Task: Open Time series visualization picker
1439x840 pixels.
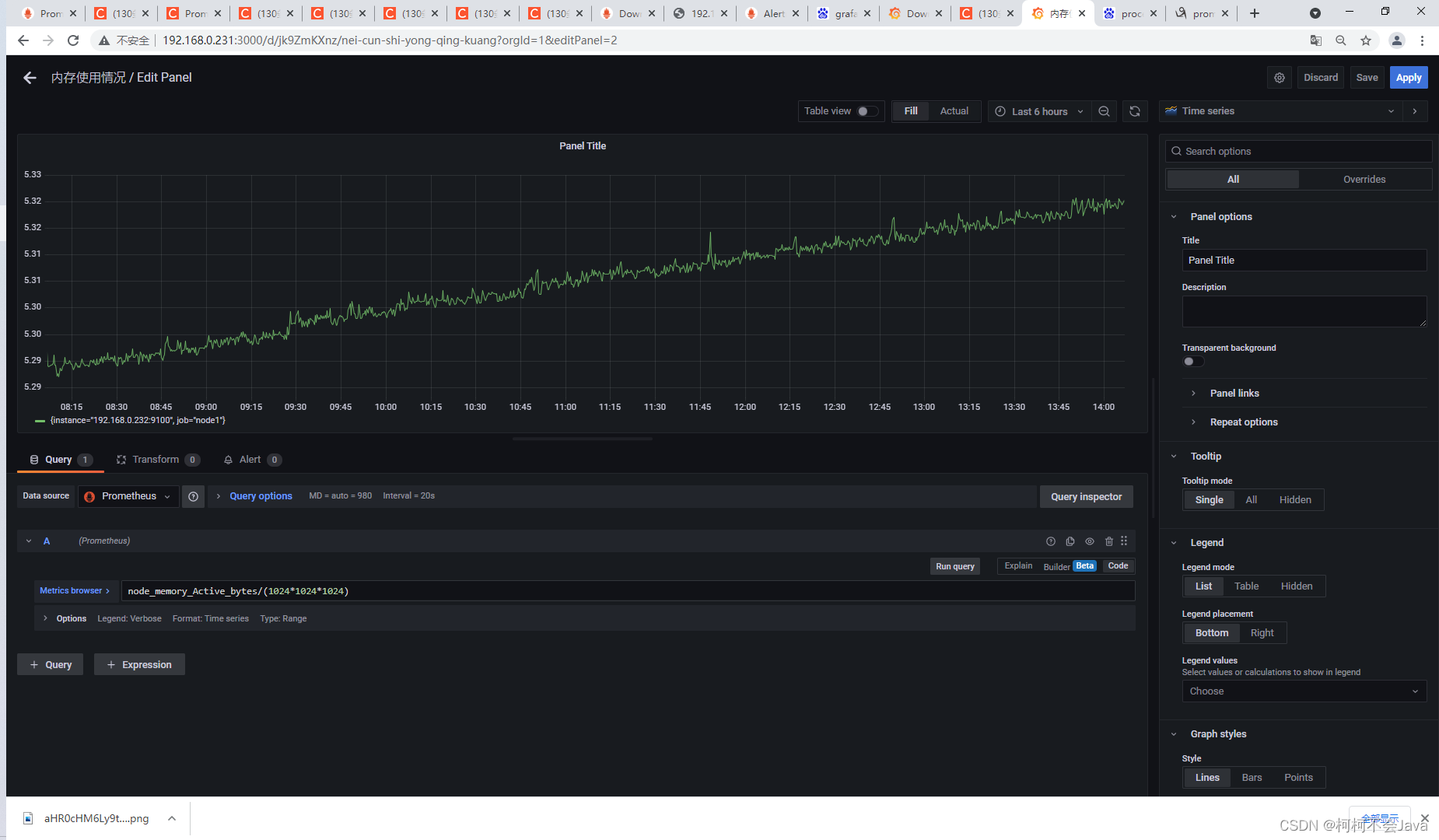Action: pyautogui.click(x=1281, y=111)
